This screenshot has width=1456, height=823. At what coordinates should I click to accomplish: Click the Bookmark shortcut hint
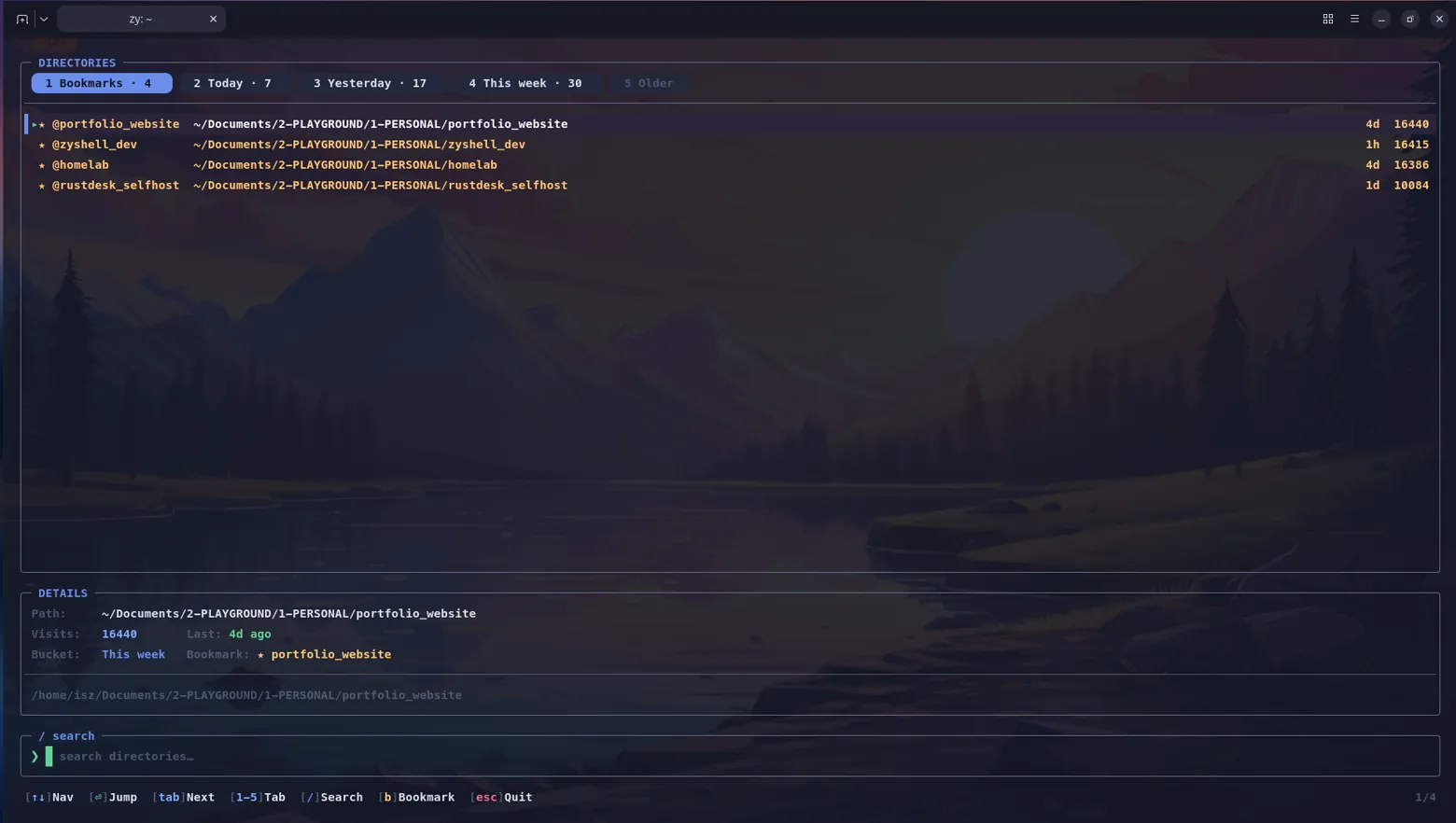[x=416, y=797]
